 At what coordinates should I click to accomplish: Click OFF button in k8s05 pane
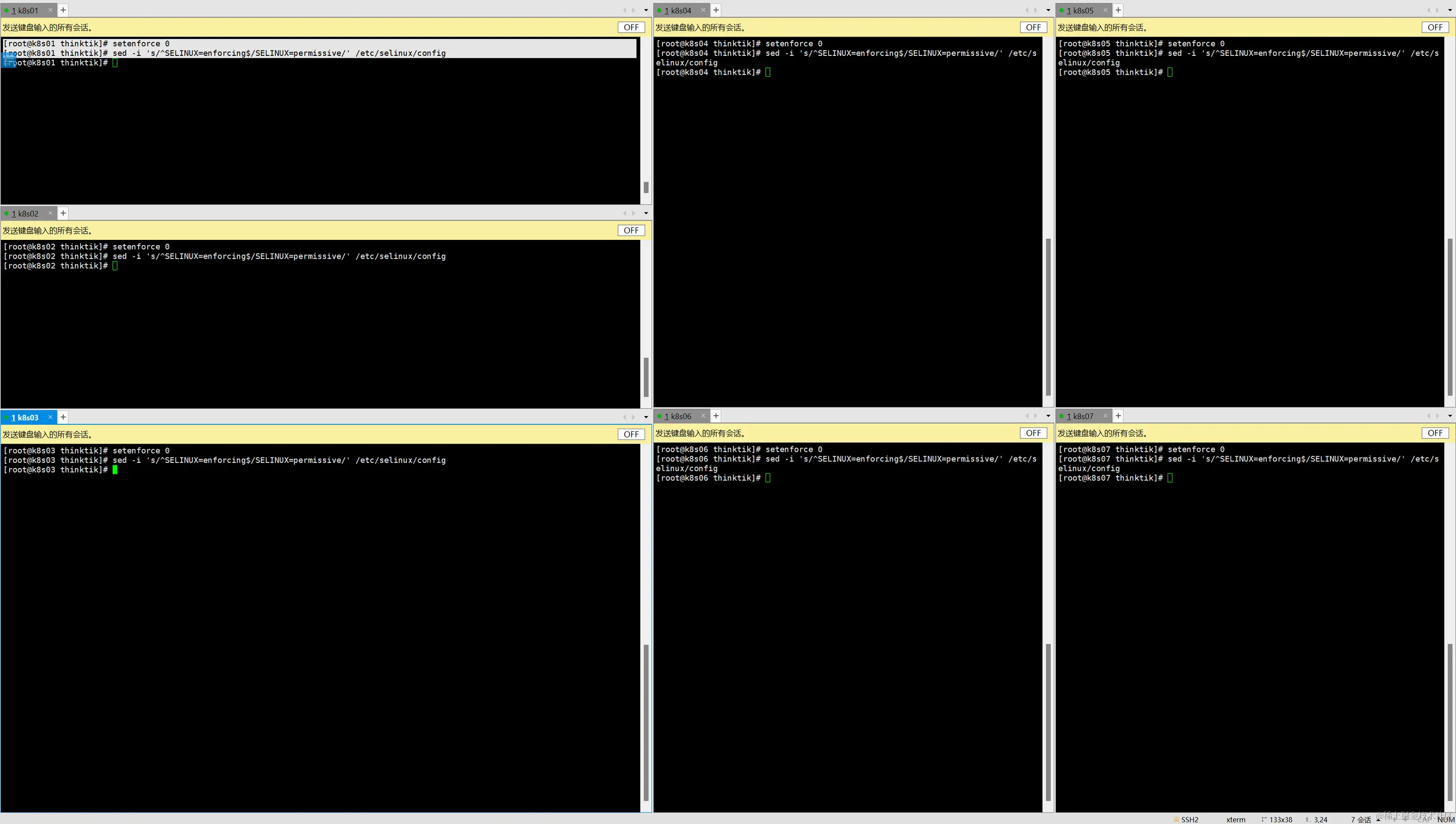1435,27
